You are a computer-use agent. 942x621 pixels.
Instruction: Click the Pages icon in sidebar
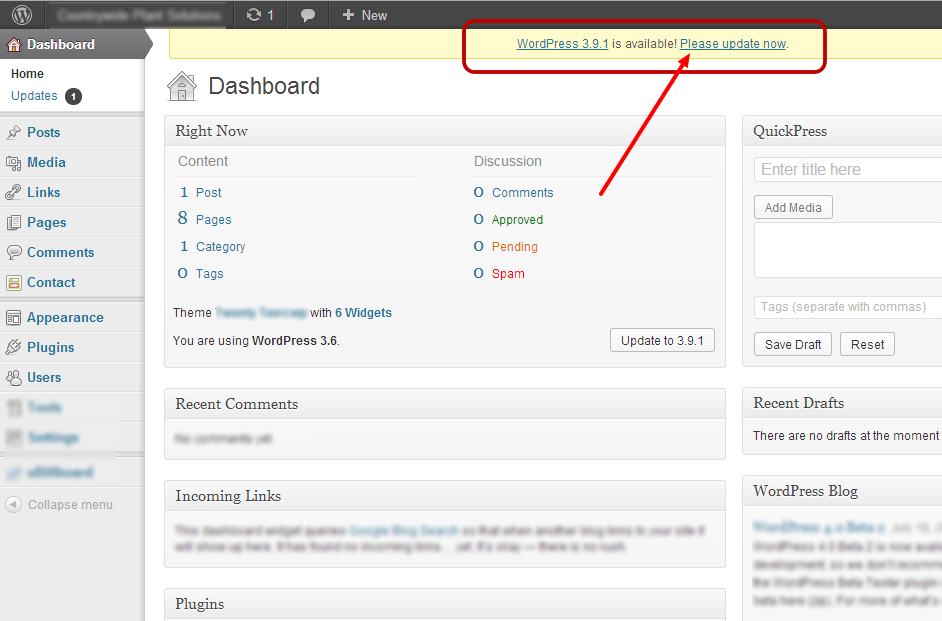point(13,222)
